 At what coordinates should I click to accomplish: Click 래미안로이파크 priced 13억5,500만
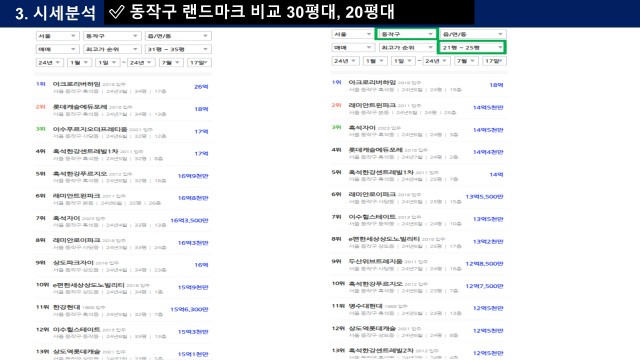point(372,194)
